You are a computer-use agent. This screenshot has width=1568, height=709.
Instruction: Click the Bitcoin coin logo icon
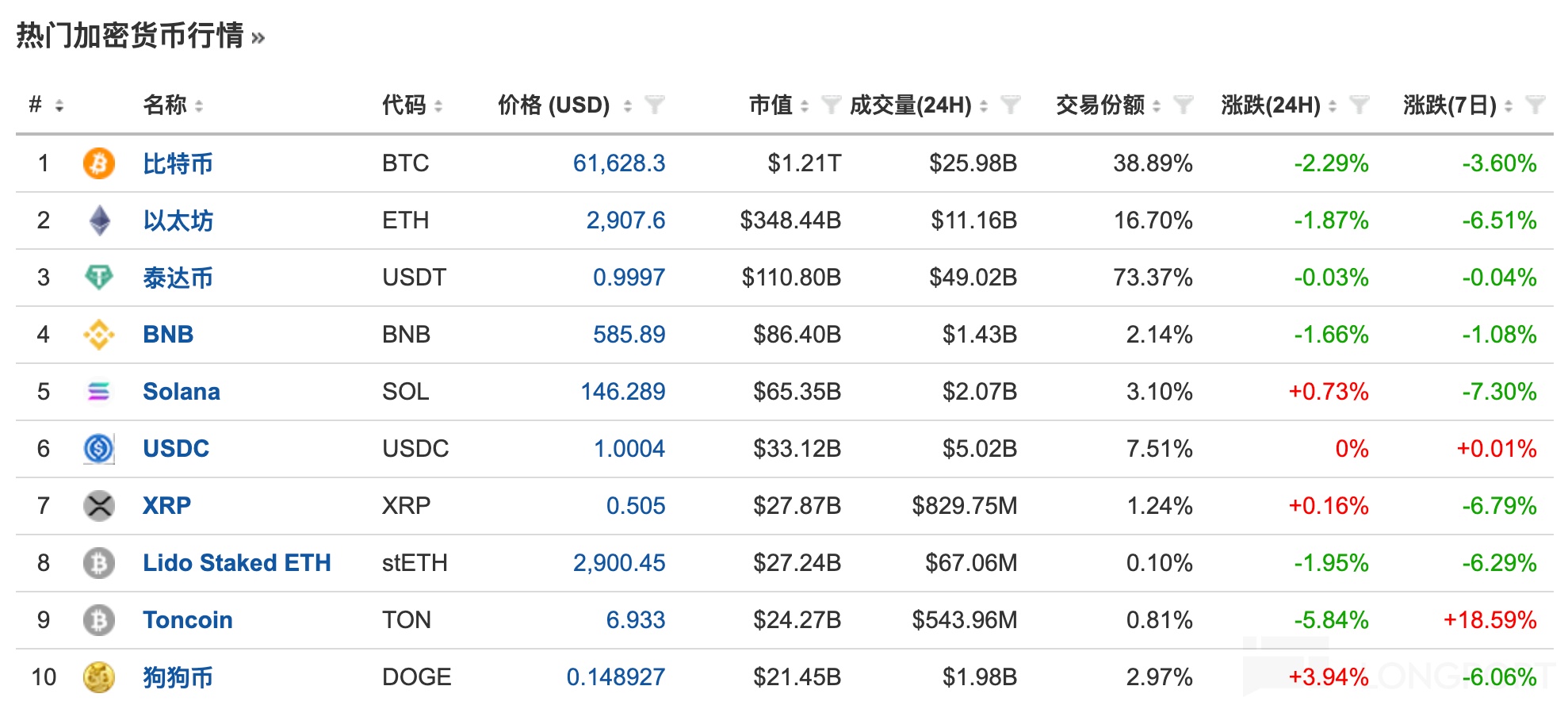pos(99,163)
